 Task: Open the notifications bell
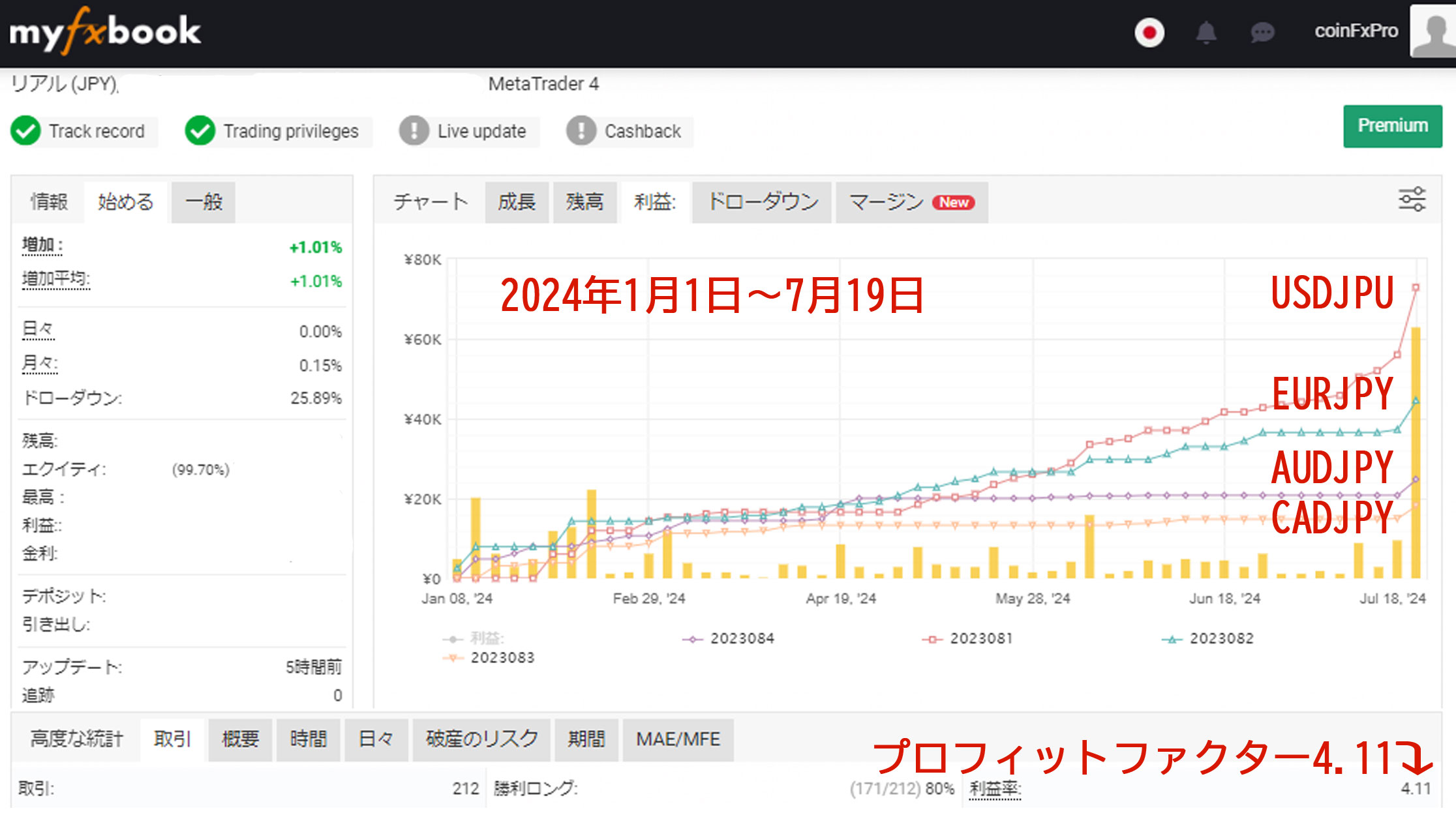(x=1206, y=32)
